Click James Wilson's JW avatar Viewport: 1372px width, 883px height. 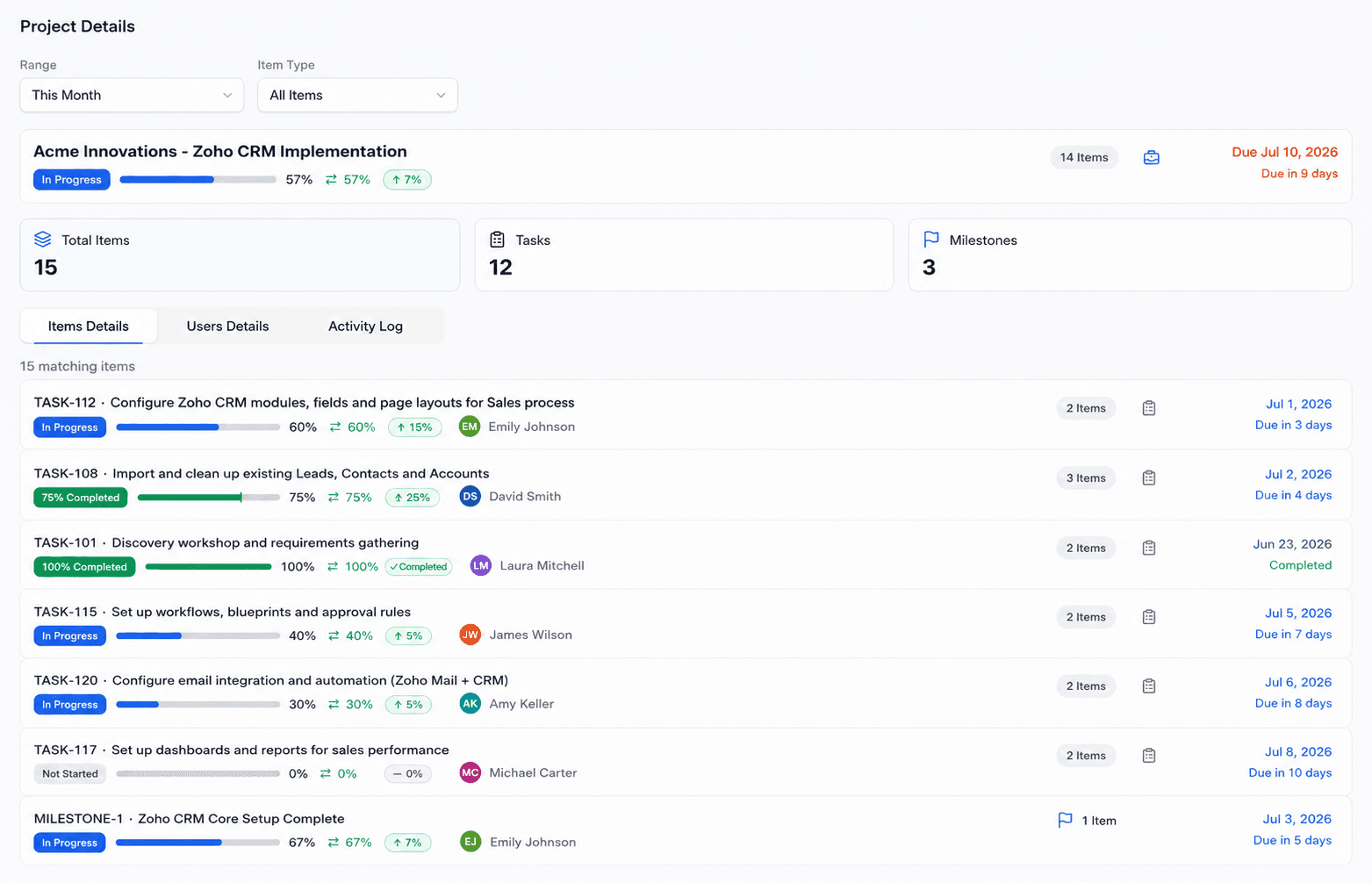pyautogui.click(x=471, y=635)
